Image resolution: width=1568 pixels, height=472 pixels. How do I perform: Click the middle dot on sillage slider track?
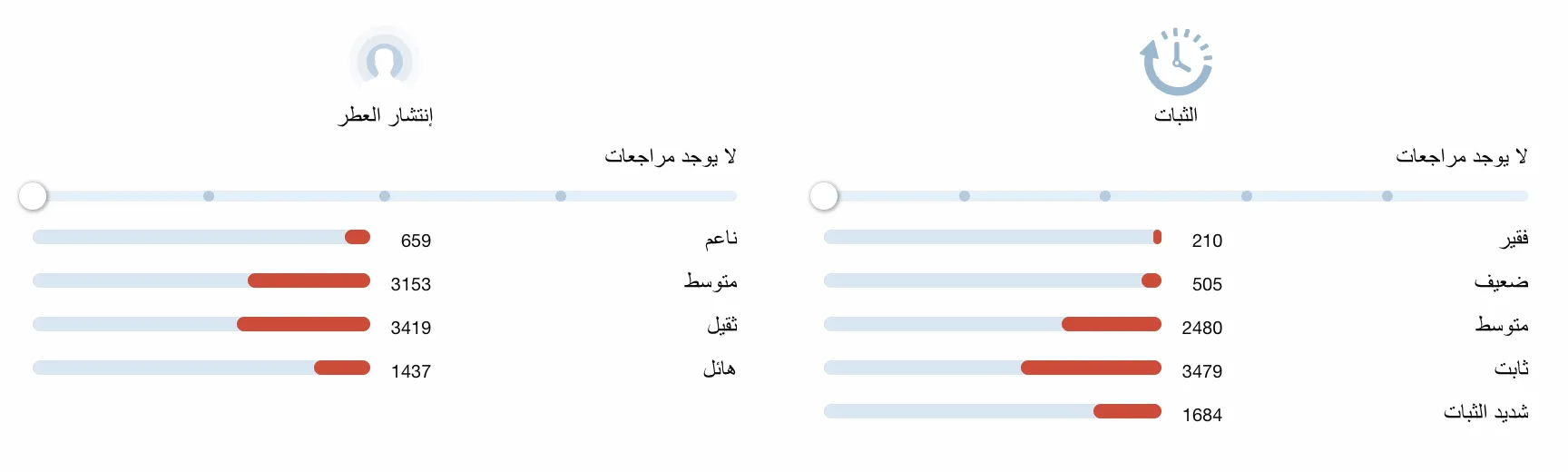point(385,196)
